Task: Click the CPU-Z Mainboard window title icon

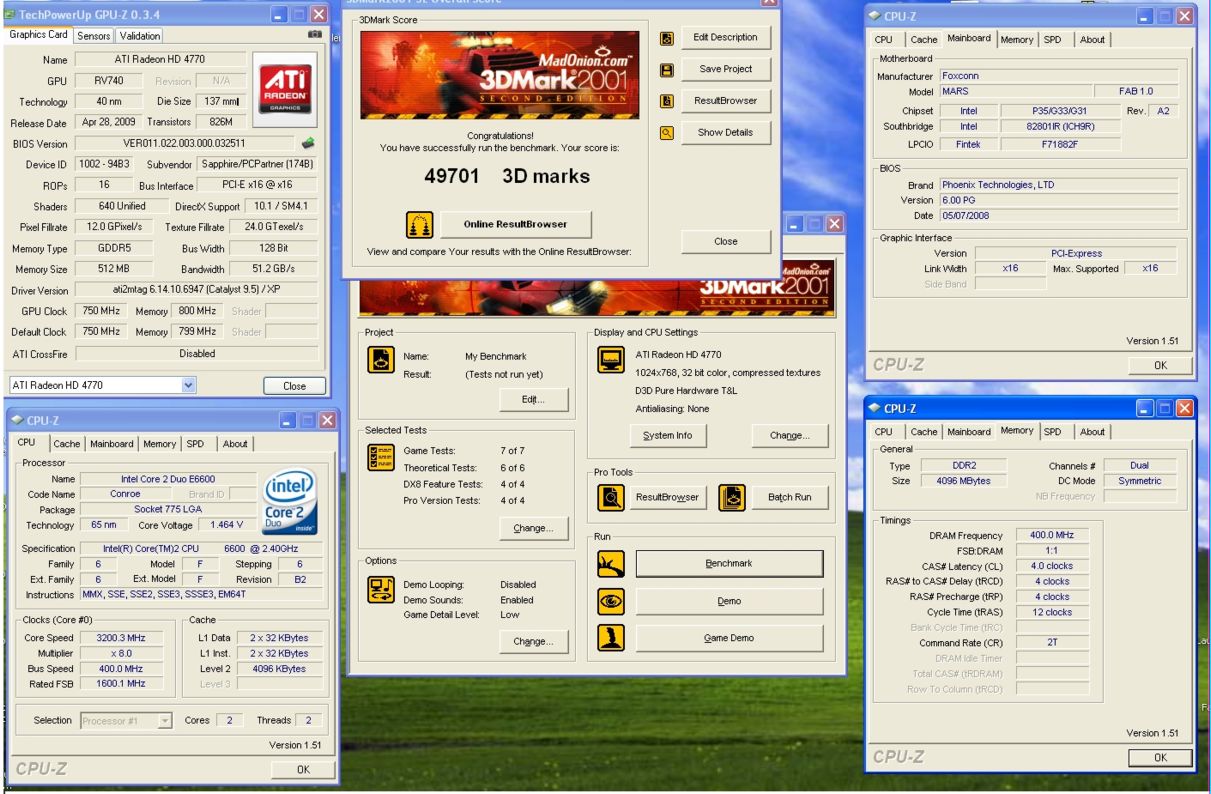Action: pos(876,16)
